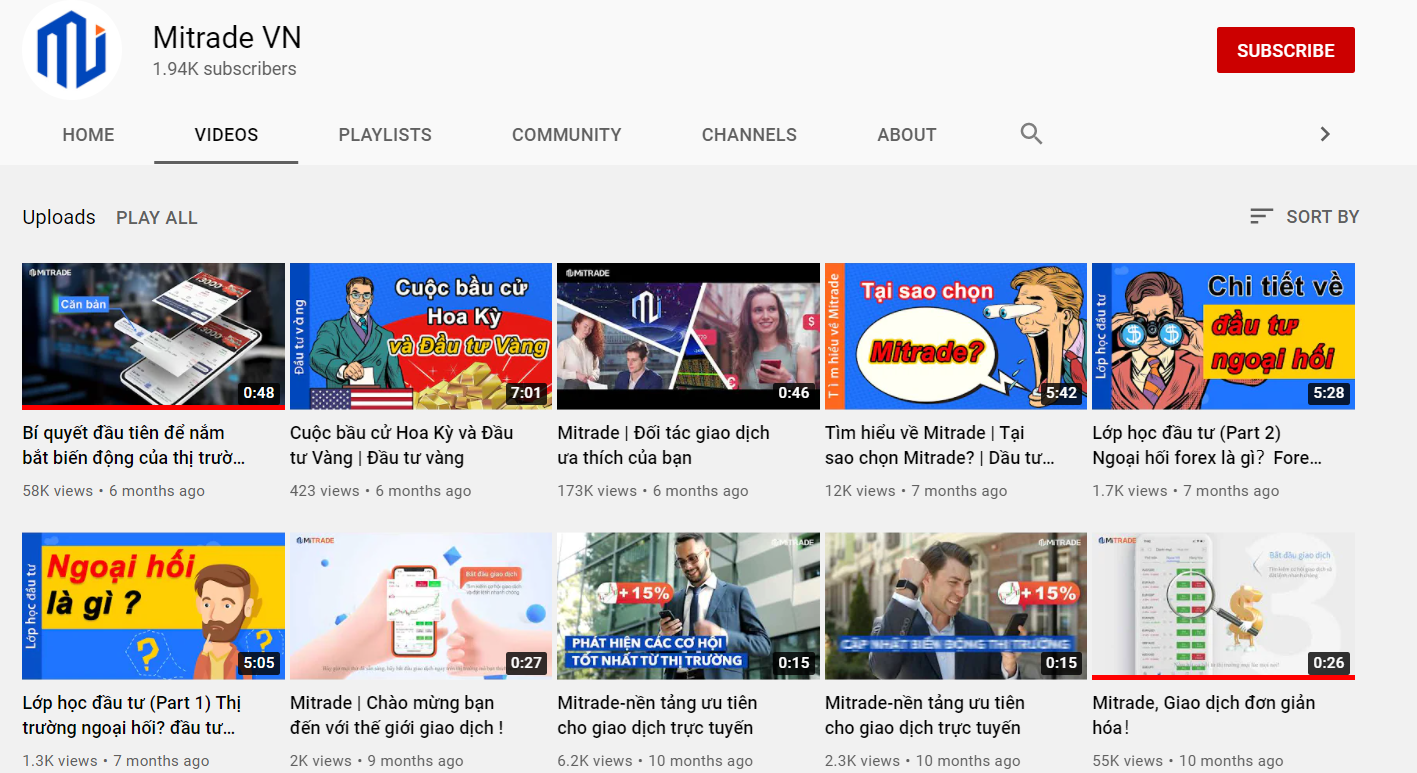
Task: Open the Sort By dropdown
Action: [x=1304, y=217]
